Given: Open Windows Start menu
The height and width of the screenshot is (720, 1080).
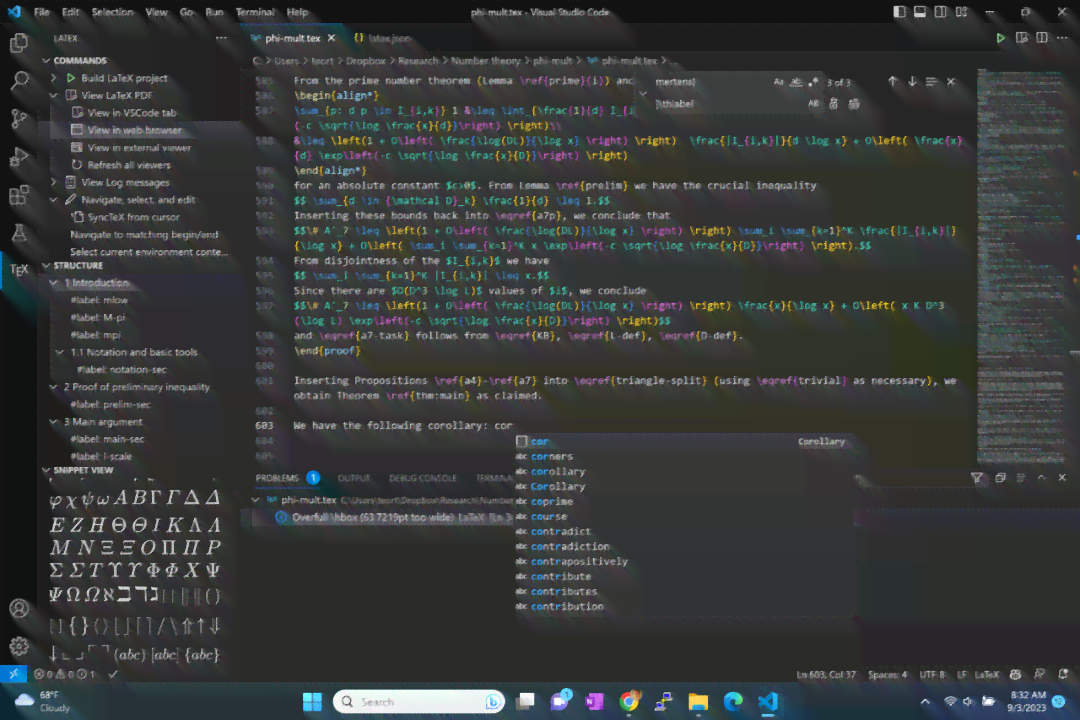Looking at the screenshot, I should pyautogui.click(x=312, y=701).
